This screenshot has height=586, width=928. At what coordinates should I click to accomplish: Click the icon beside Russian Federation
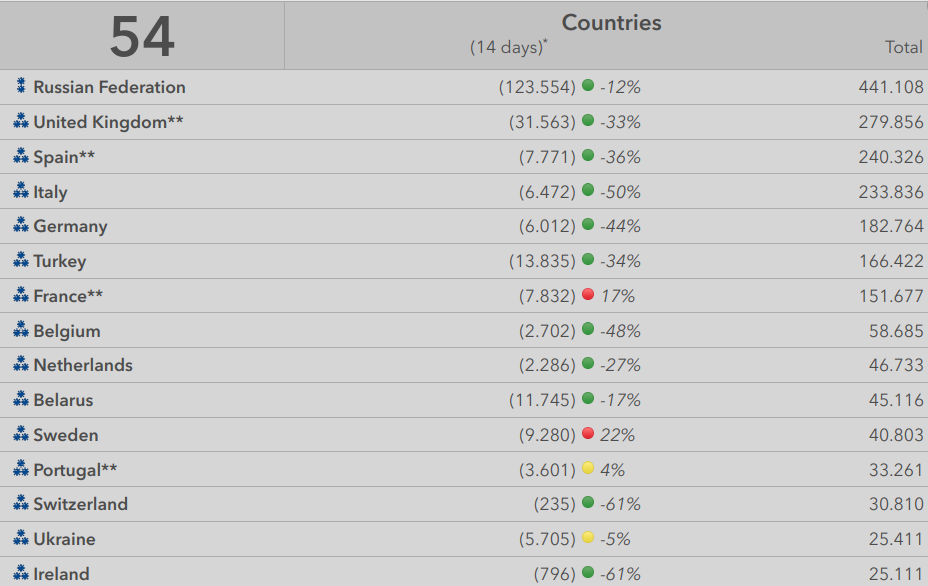20,87
